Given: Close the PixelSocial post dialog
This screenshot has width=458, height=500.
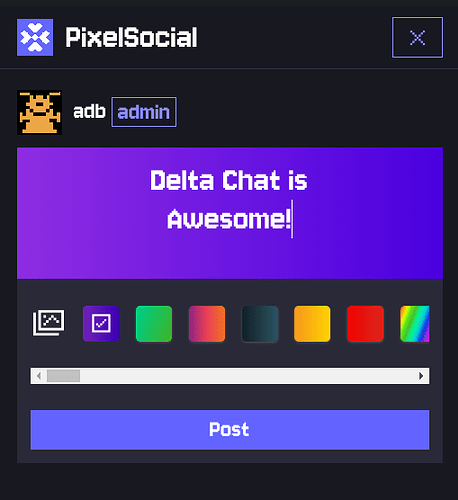Looking at the screenshot, I should coord(417,37).
